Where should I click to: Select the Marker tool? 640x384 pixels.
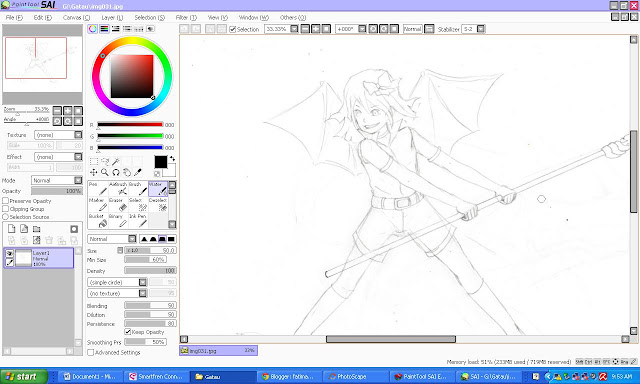point(98,204)
